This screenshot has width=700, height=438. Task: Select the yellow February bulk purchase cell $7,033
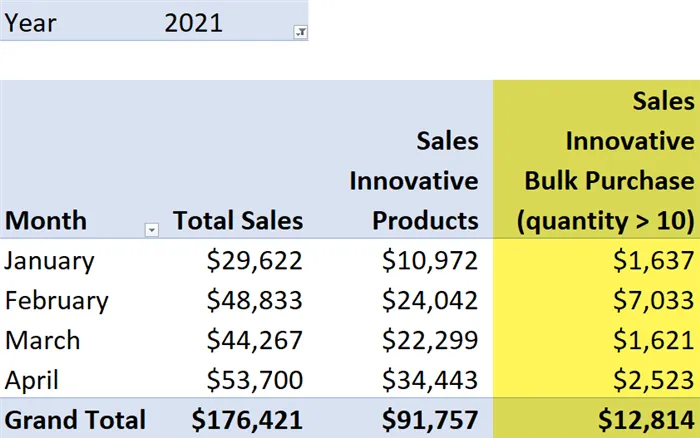click(x=657, y=300)
